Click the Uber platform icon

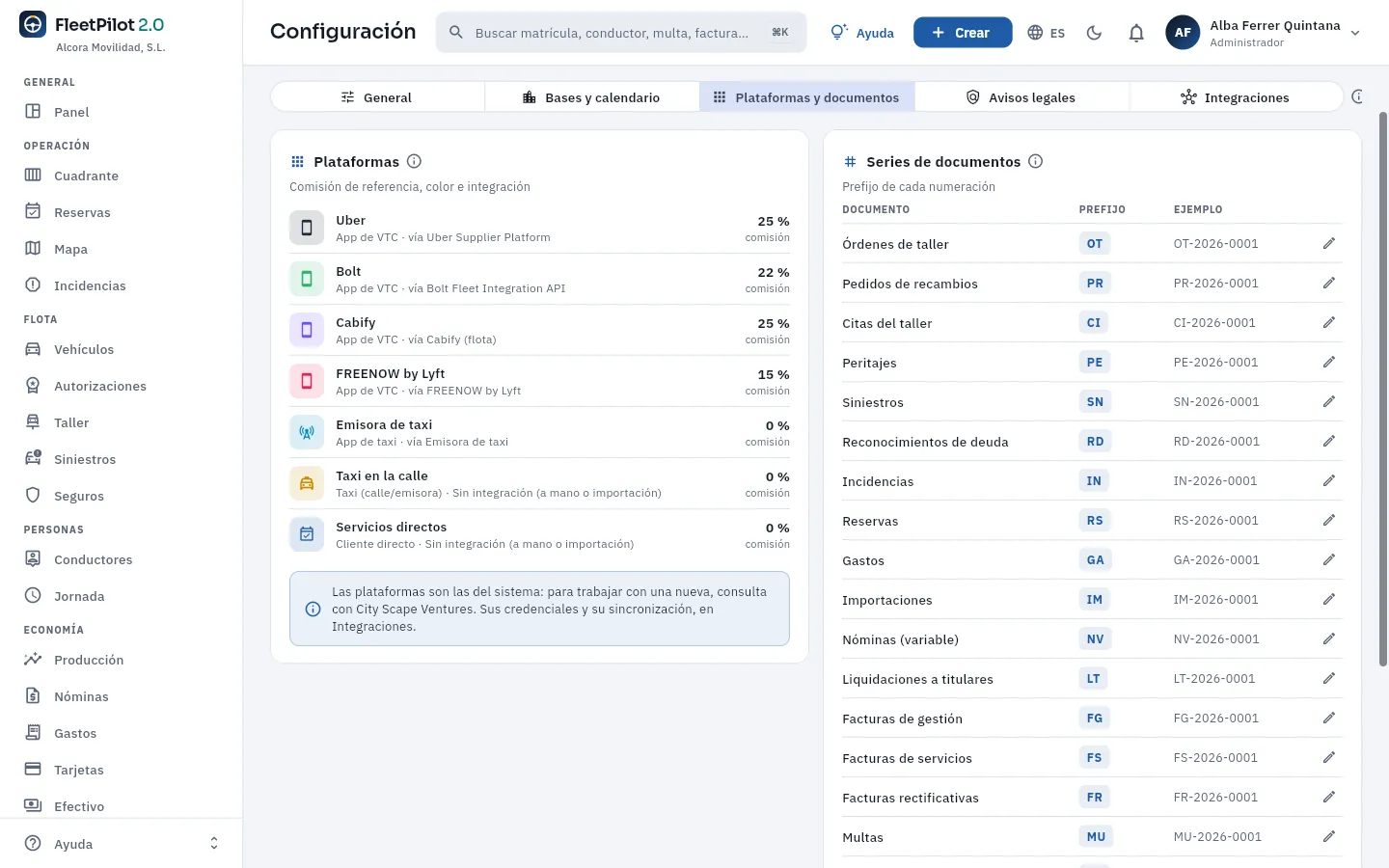pyautogui.click(x=307, y=229)
